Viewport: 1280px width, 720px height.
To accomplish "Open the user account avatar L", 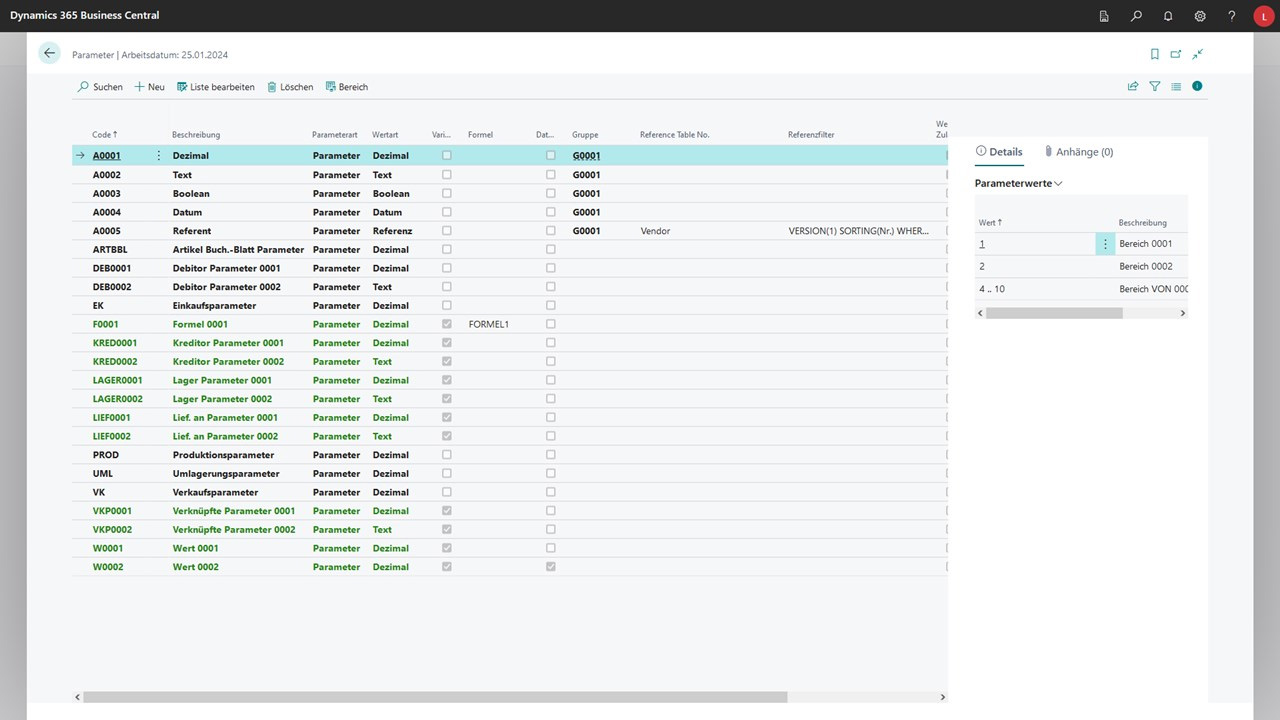I will pyautogui.click(x=1262, y=16).
